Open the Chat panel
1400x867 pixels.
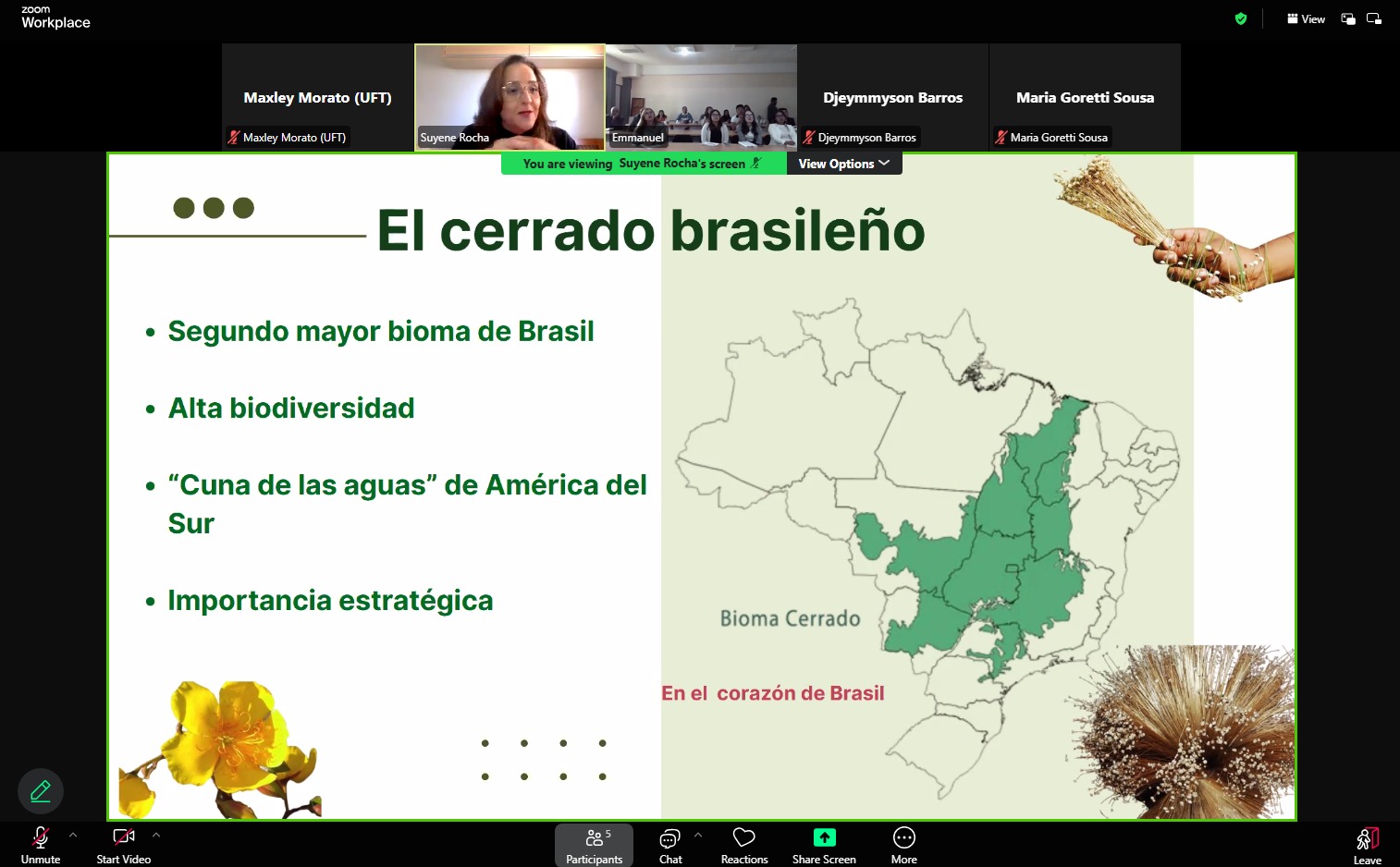[670, 845]
